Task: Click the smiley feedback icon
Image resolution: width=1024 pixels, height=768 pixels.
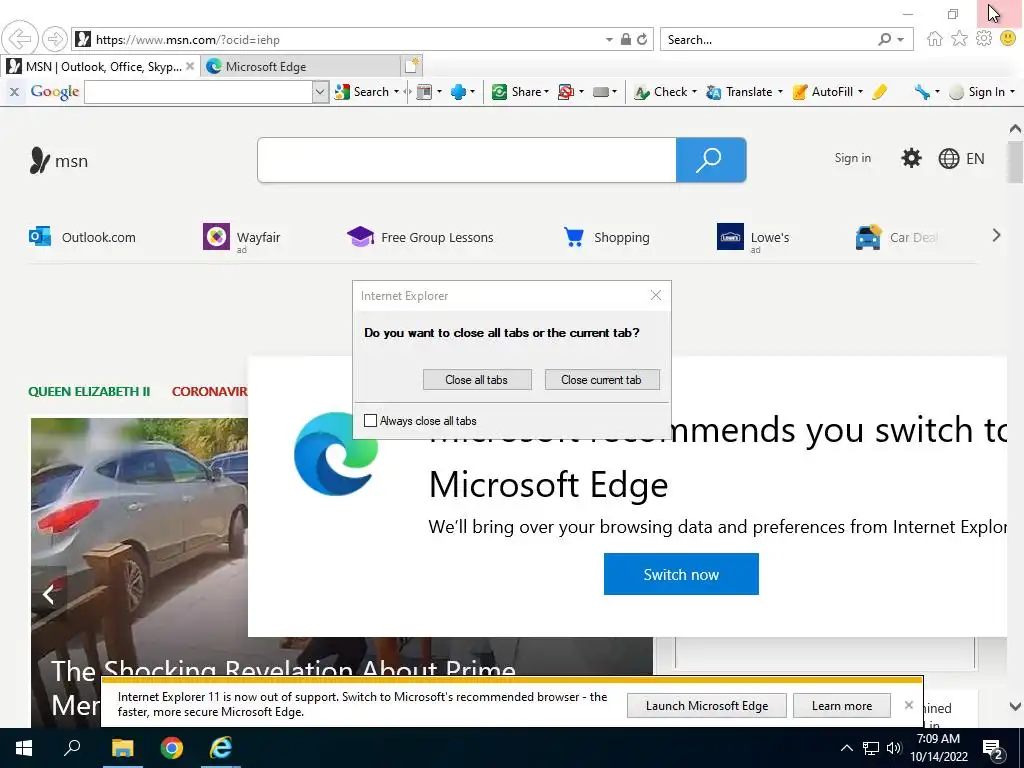Action: [x=1008, y=39]
